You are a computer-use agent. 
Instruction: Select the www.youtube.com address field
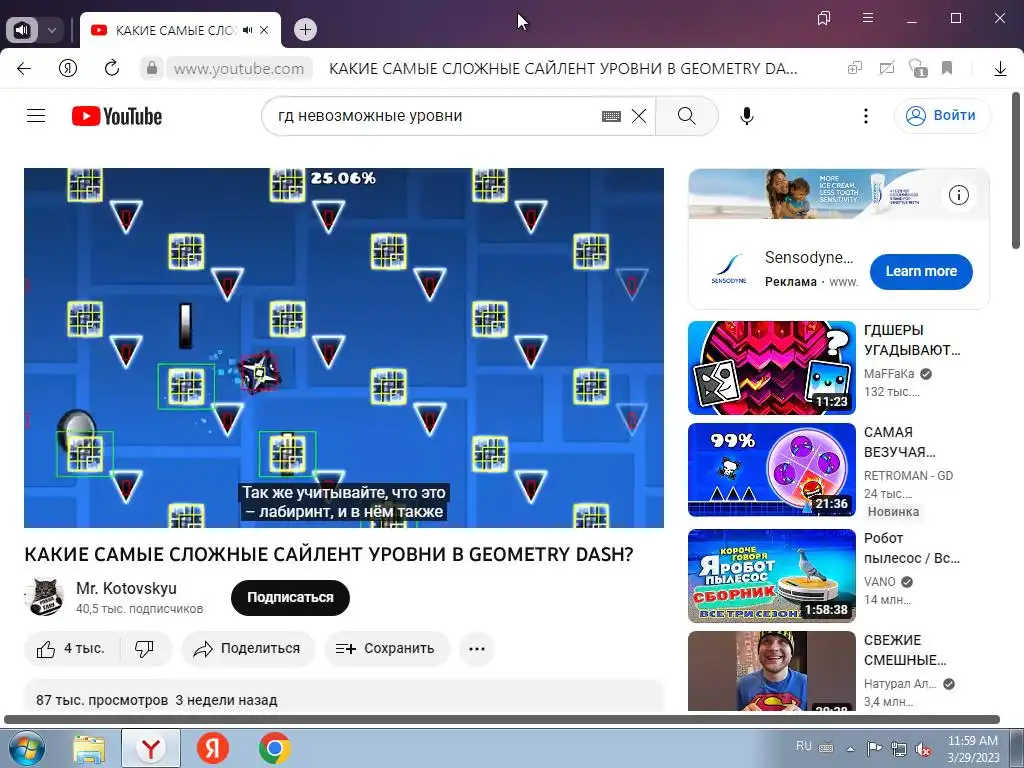click(x=239, y=69)
